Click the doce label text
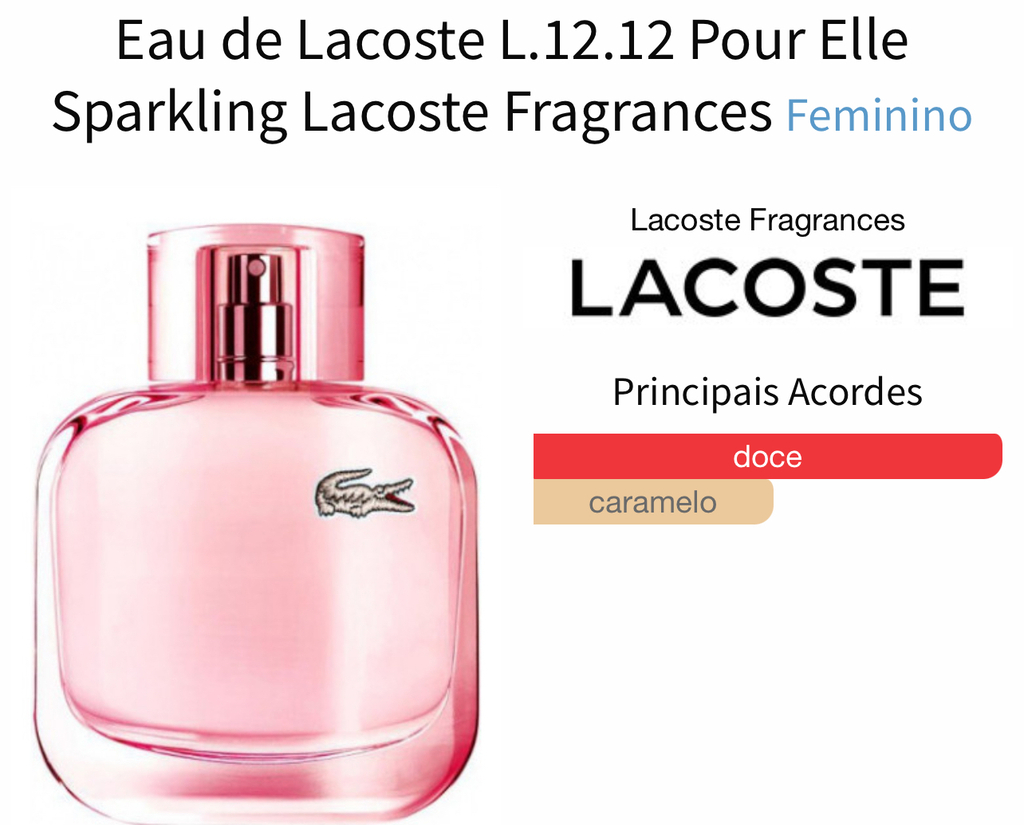The image size is (1024, 825). [767, 457]
